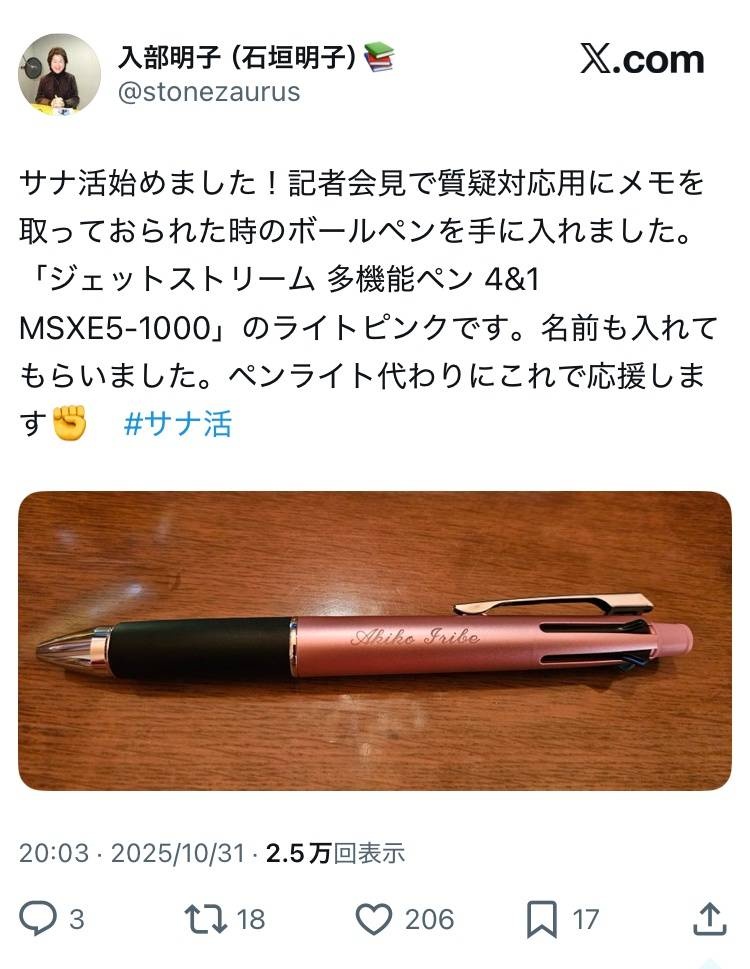Click the repost count 18
The height and width of the screenshot is (969, 750).
click(250, 920)
